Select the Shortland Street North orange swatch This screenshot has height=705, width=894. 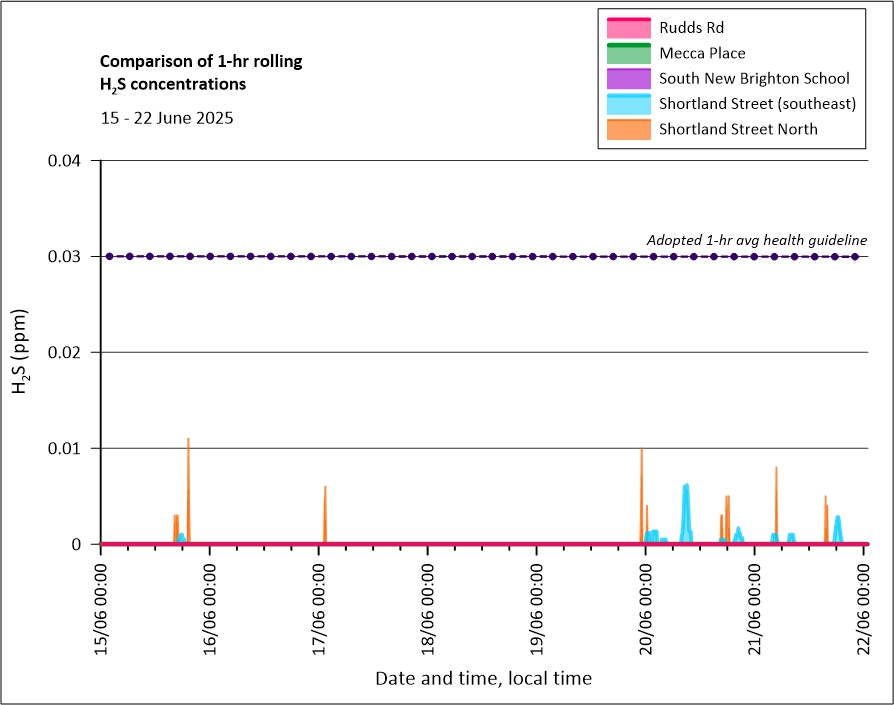[x=627, y=129]
